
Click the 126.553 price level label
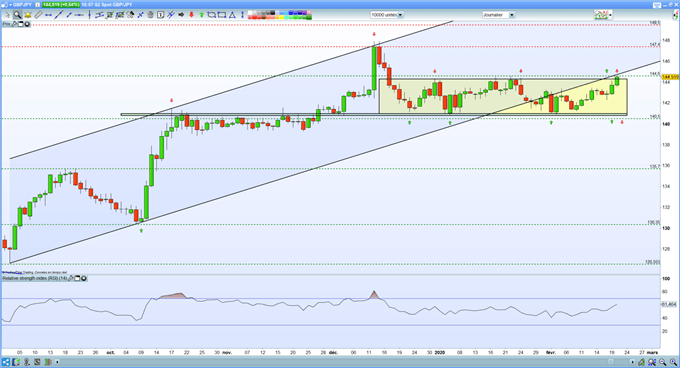[x=653, y=262]
